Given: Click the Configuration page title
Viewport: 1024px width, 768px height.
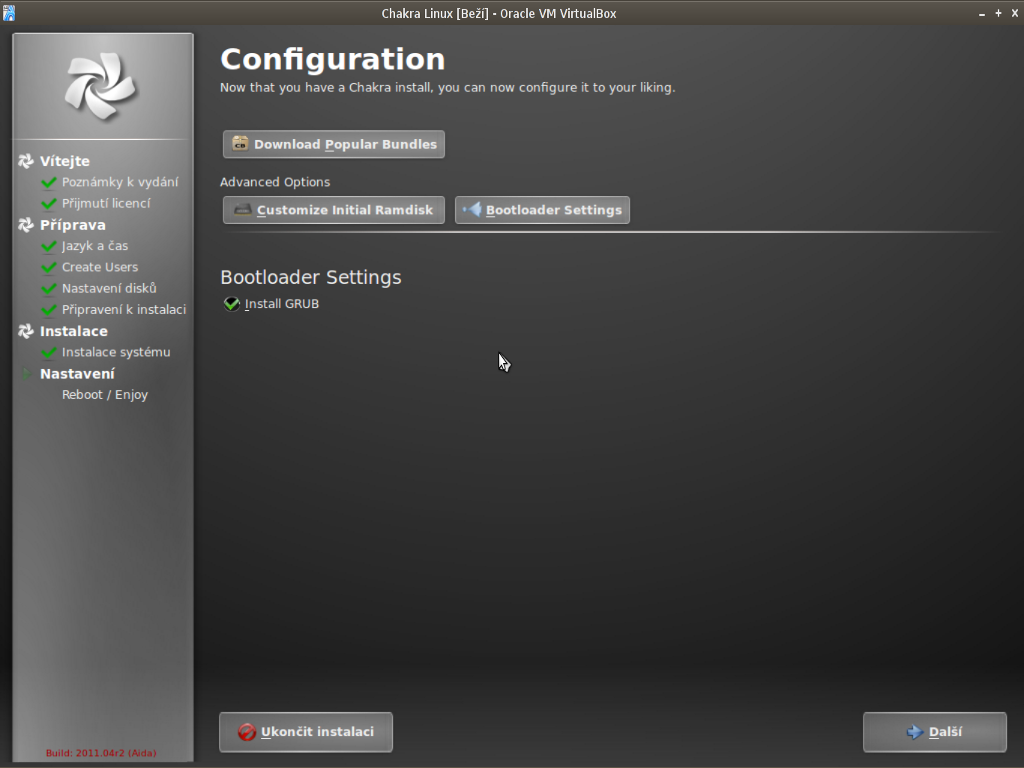Looking at the screenshot, I should (333, 59).
